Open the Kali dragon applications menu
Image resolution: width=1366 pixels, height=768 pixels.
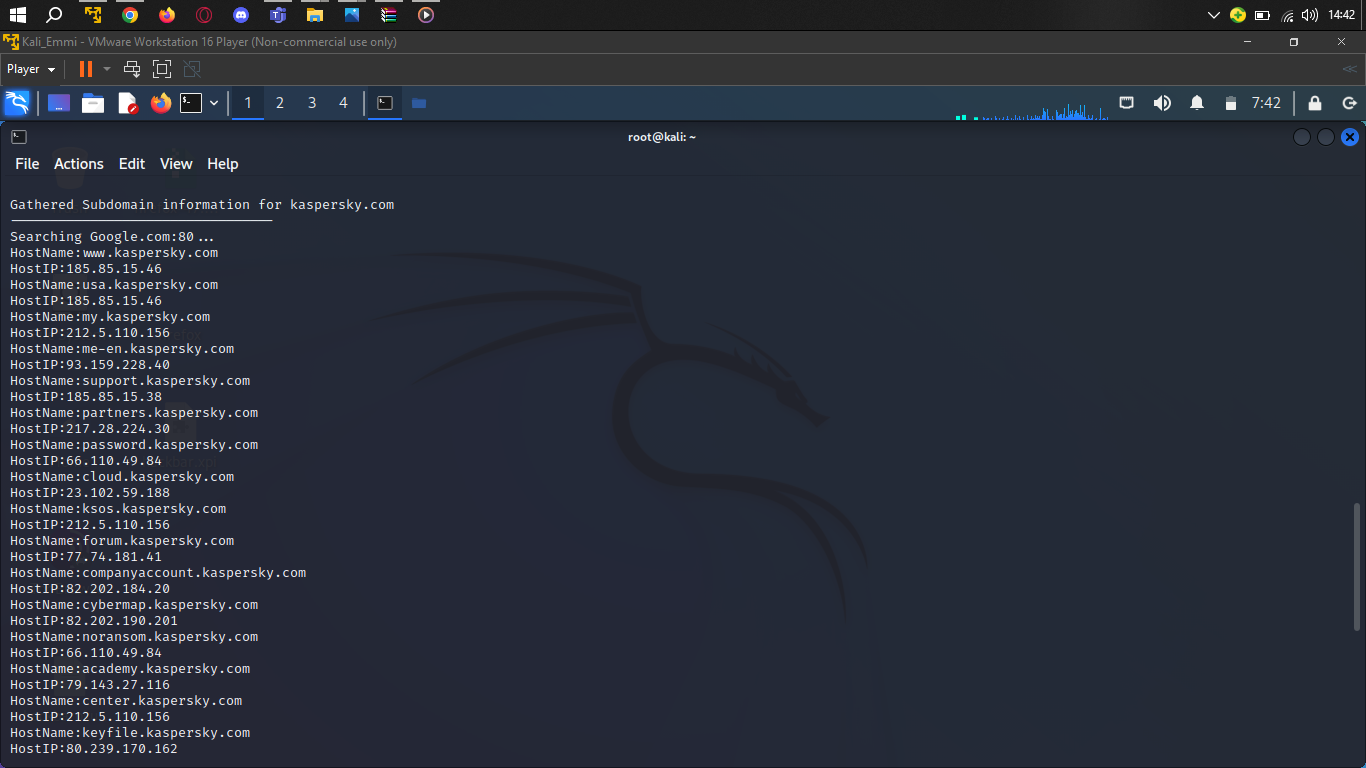[17, 103]
